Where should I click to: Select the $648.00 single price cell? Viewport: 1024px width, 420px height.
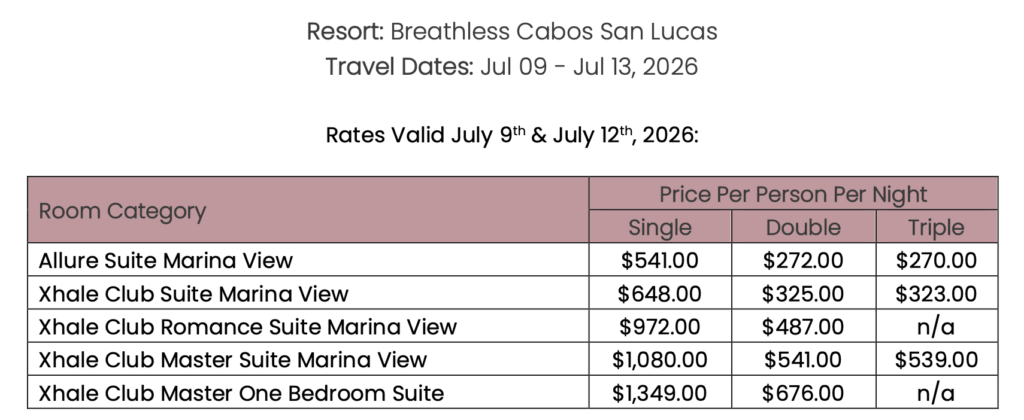[660, 294]
